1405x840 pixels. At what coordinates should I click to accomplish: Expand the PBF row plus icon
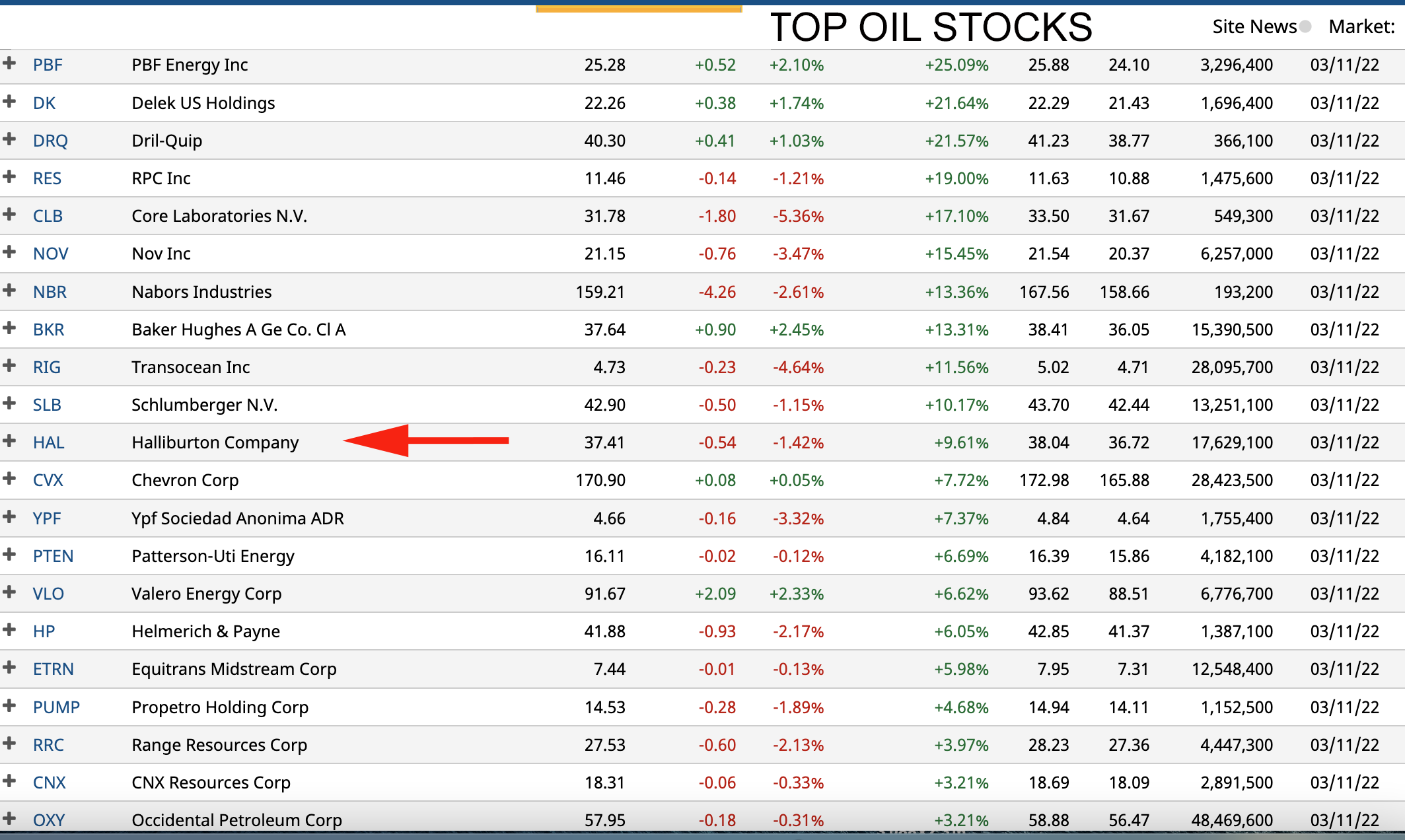pos(9,63)
